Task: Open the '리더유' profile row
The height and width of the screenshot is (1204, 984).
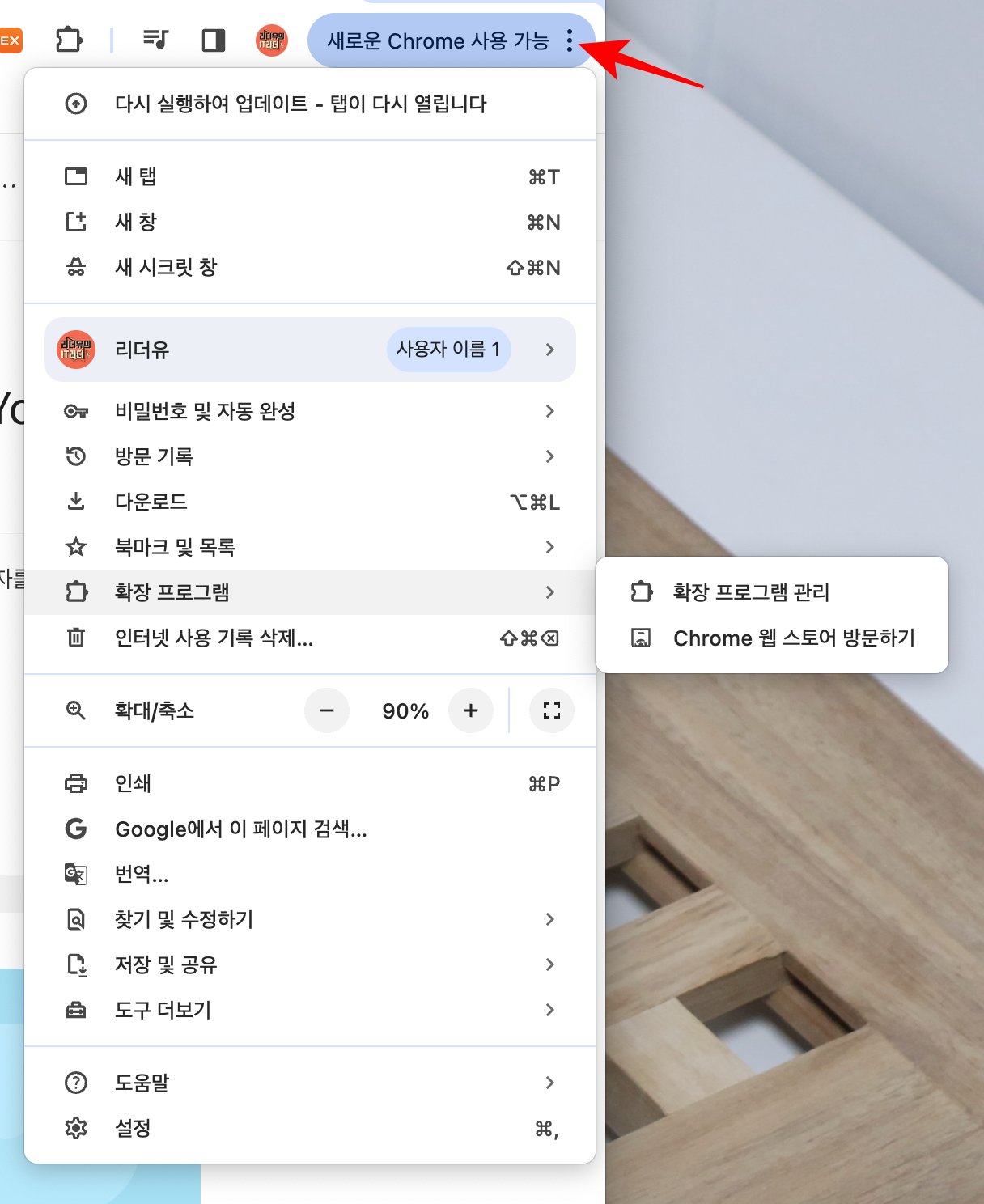Action: click(310, 350)
